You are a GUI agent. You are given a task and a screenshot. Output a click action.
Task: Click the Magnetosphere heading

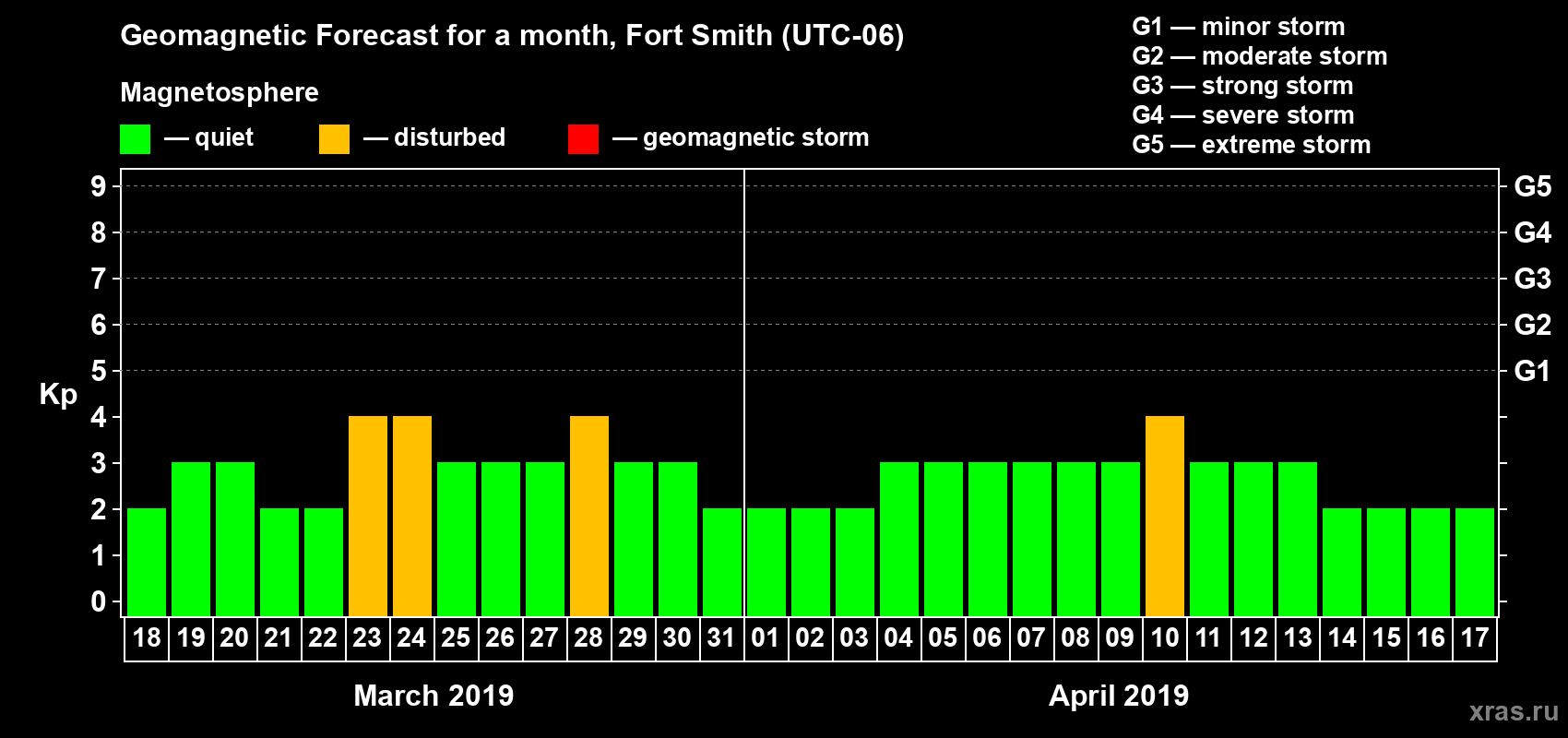pos(220,93)
